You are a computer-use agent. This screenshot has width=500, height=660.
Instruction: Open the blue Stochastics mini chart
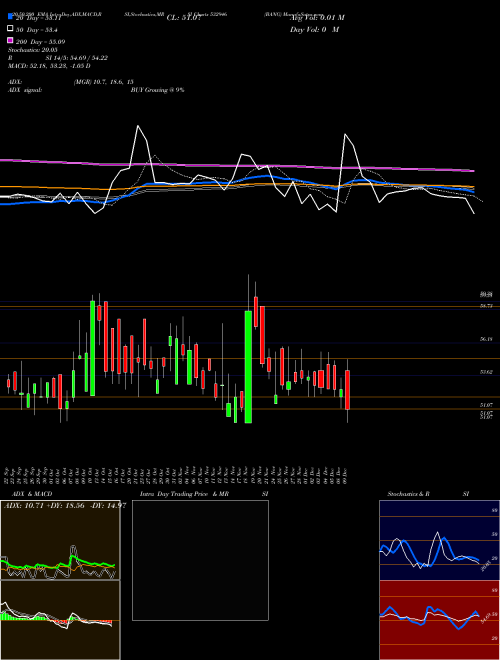[439, 540]
